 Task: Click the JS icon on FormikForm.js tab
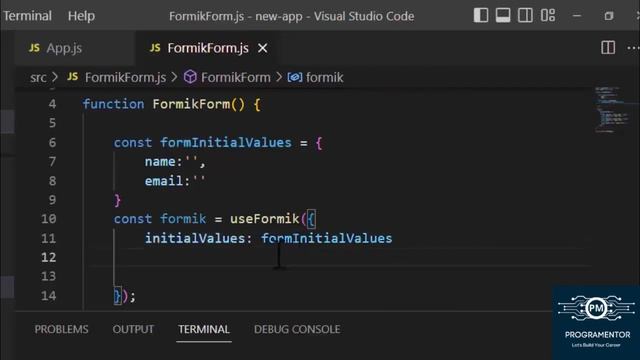[x=155, y=48]
